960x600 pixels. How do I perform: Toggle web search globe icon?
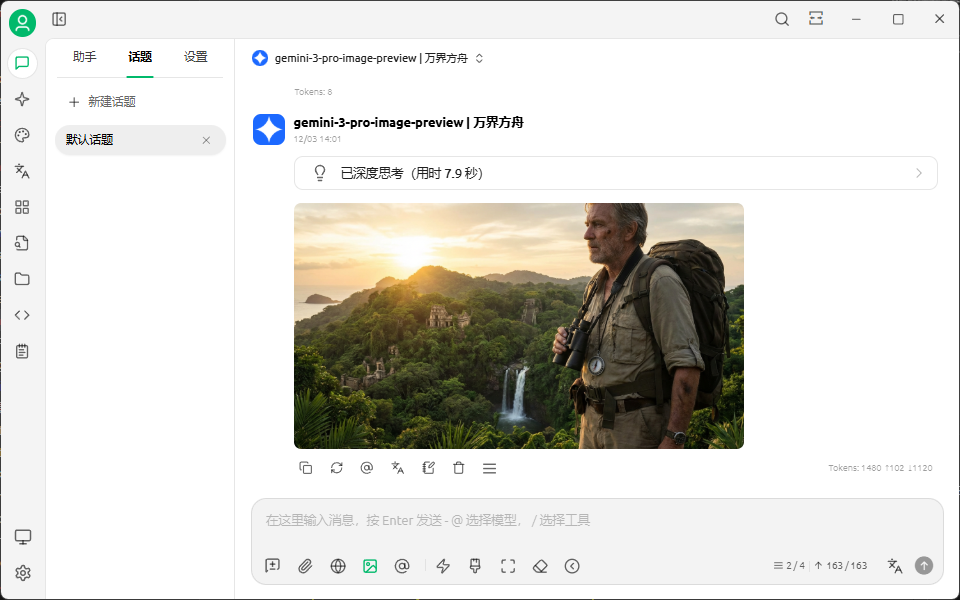pyautogui.click(x=338, y=566)
